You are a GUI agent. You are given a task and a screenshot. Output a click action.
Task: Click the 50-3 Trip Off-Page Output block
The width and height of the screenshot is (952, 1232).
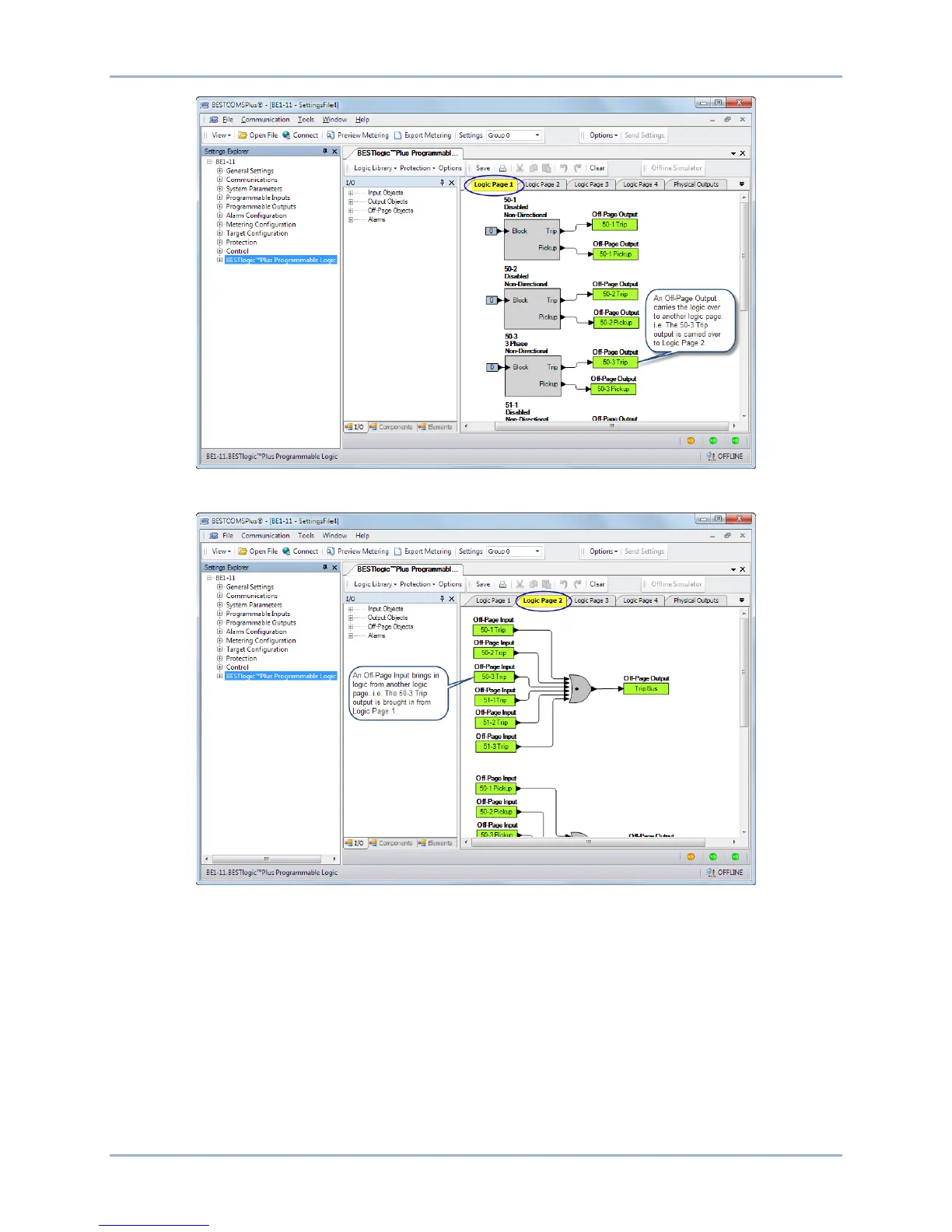pos(615,362)
